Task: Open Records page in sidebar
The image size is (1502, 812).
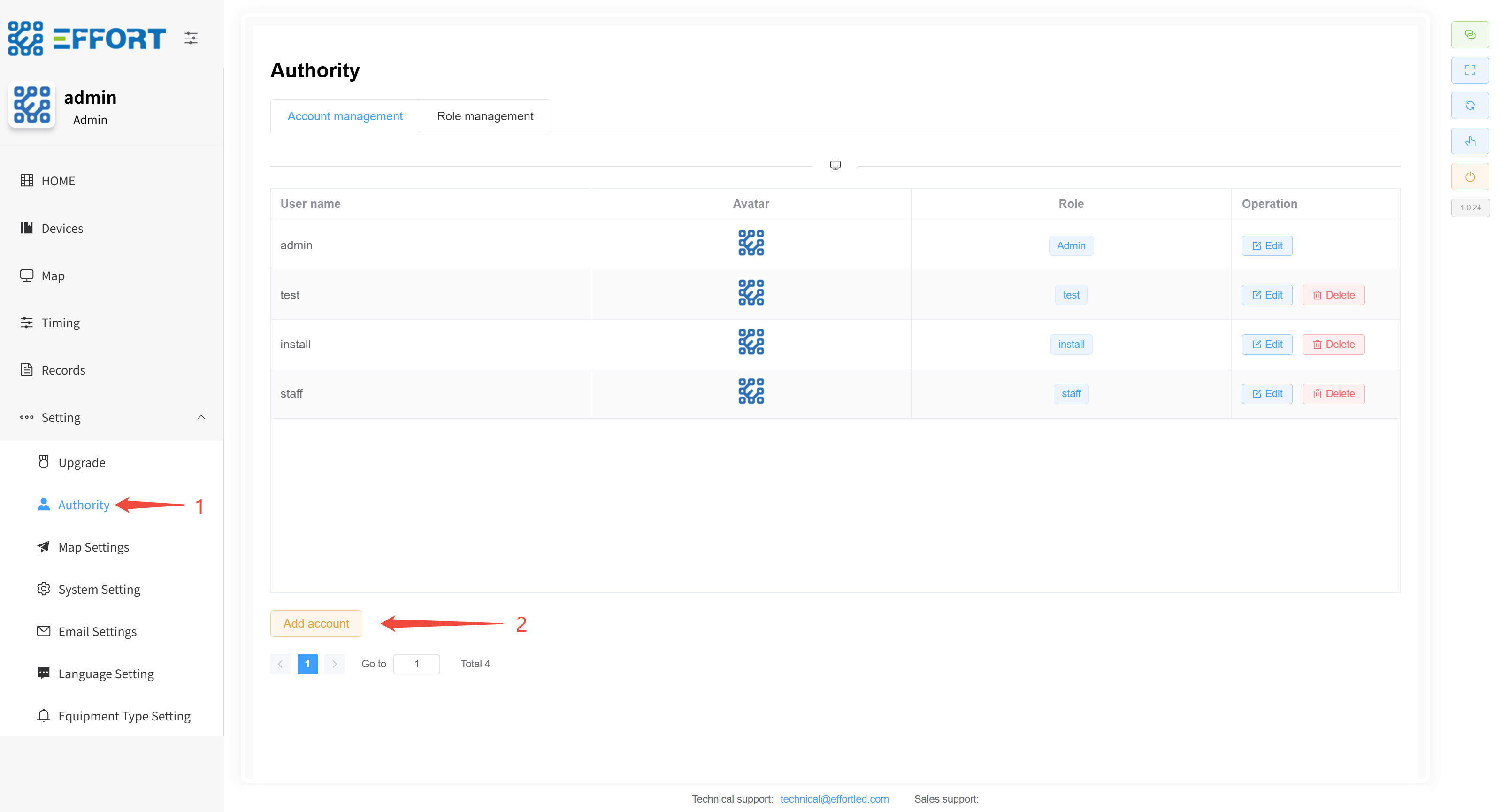Action: click(63, 370)
